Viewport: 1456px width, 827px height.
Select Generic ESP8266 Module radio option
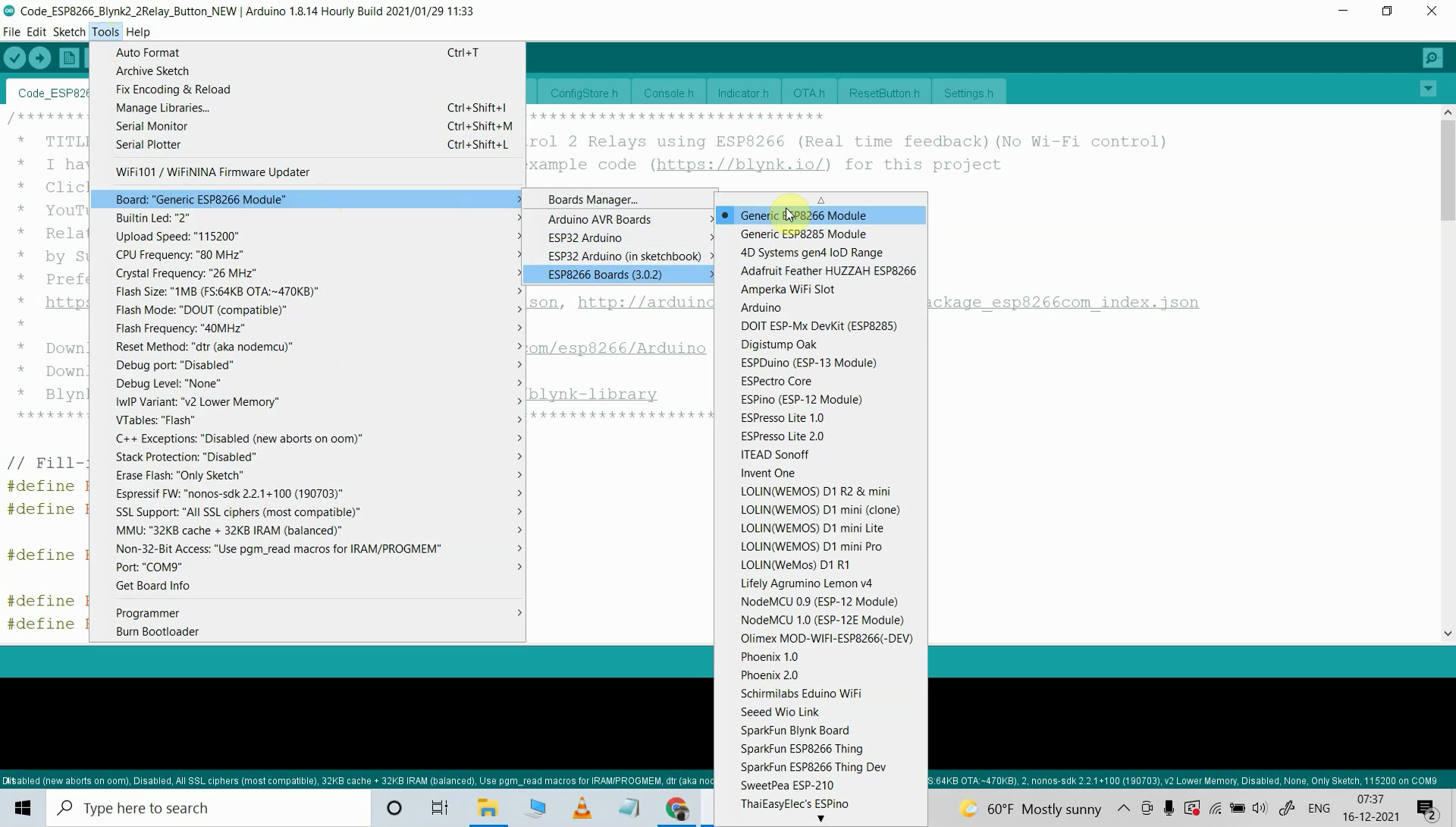(803, 215)
